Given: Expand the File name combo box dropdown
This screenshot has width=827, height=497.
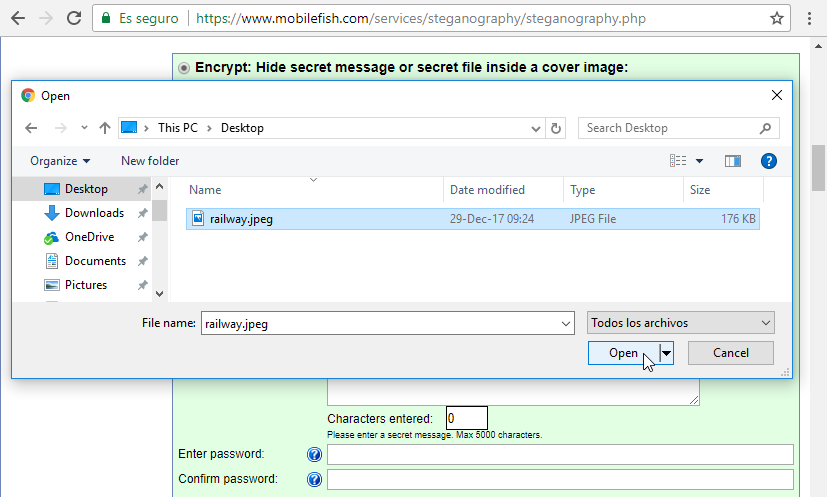Looking at the screenshot, I should [565, 323].
